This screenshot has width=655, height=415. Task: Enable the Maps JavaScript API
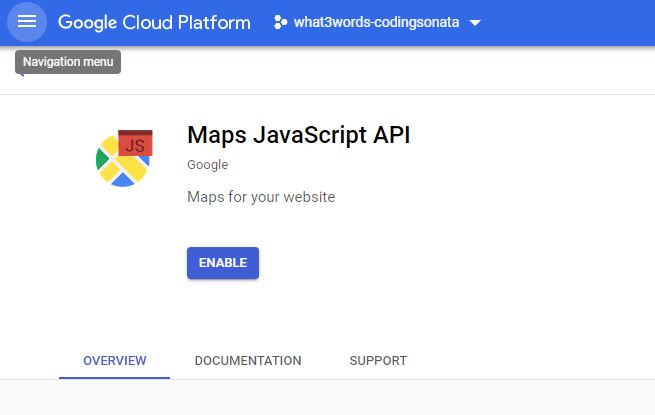[223, 263]
